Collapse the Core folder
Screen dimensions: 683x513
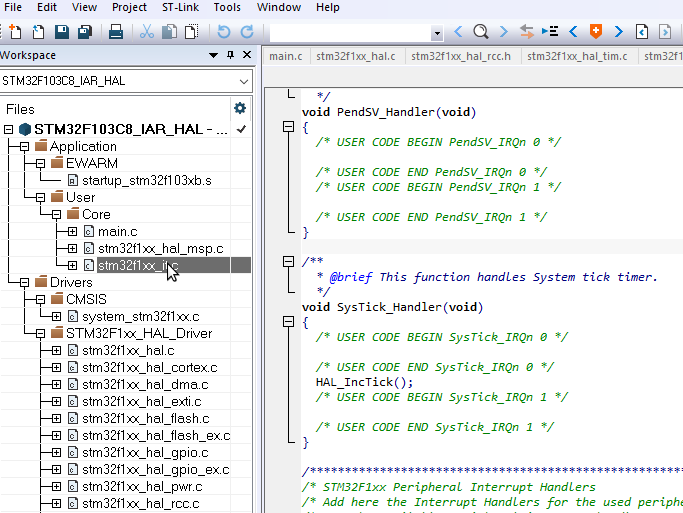click(x=57, y=215)
